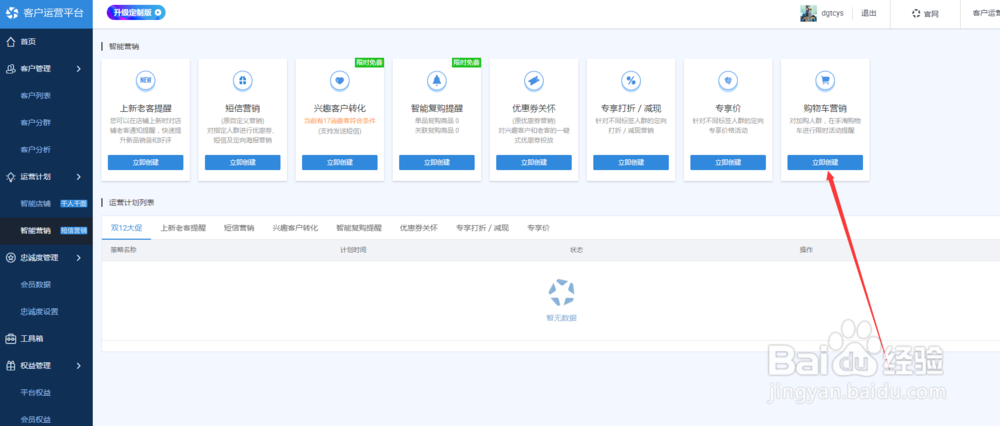The width and height of the screenshot is (1000, 426).
Task: Open 客户分群 in the sidebar
Action: tap(36, 122)
